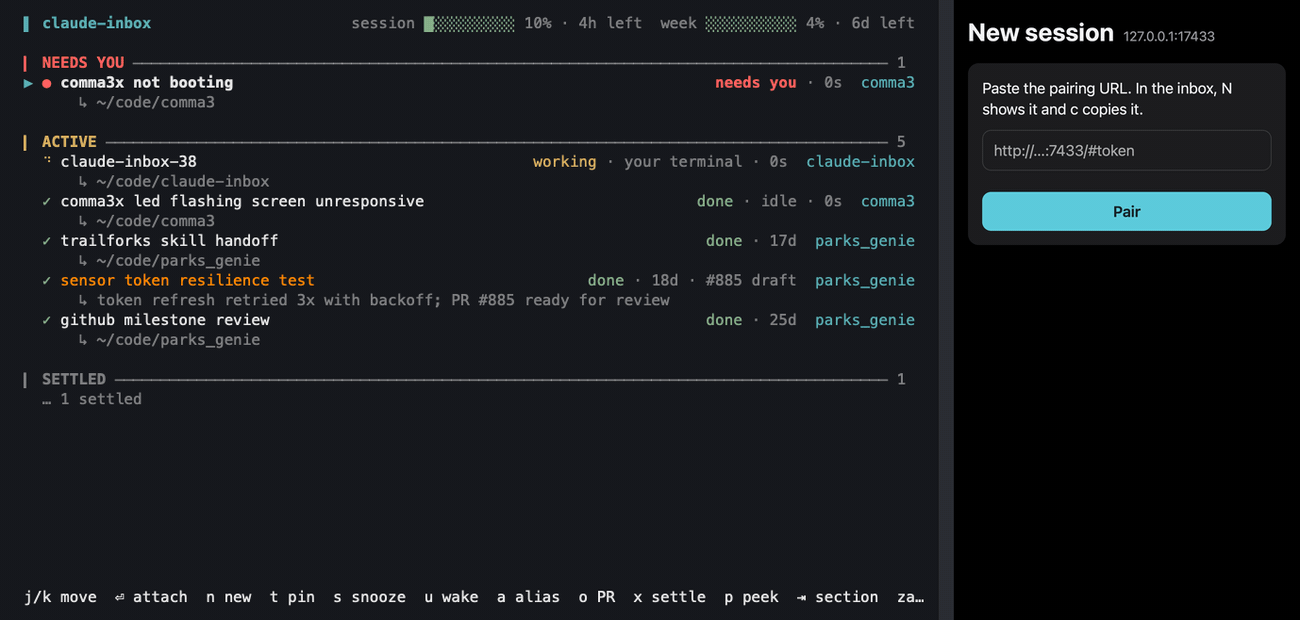Click the spinner icon beside claude-inbox-38
Screen dimensions: 1300x620
(x=47, y=160)
